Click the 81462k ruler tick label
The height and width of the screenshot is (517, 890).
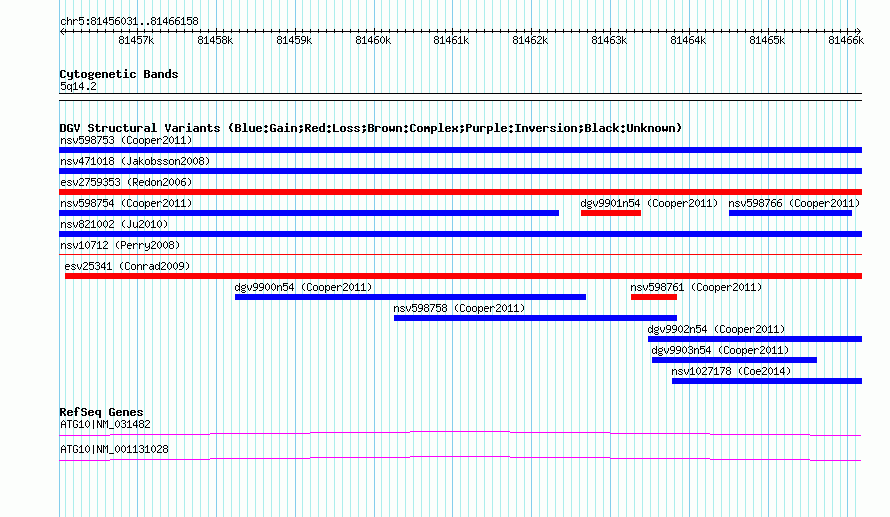pyautogui.click(x=530, y=40)
